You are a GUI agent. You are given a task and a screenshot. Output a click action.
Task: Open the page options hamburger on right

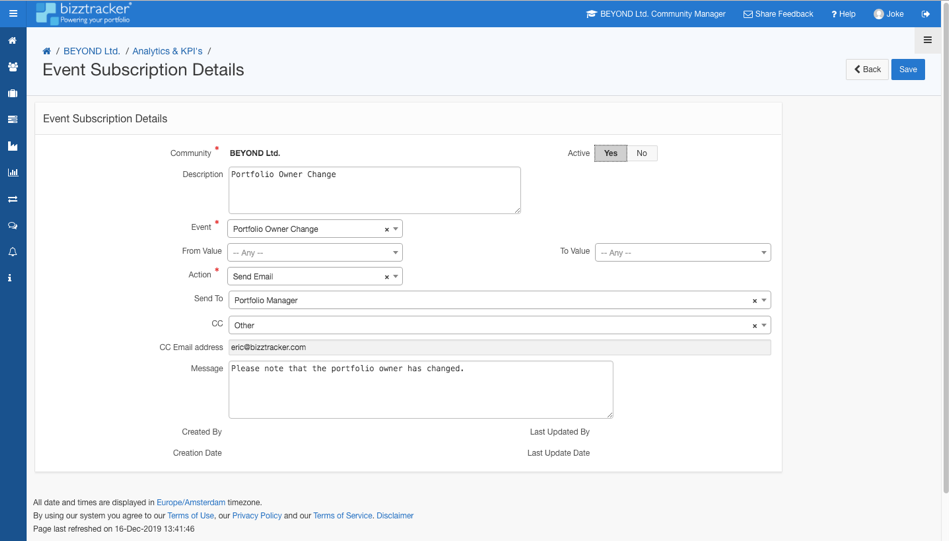pos(927,40)
